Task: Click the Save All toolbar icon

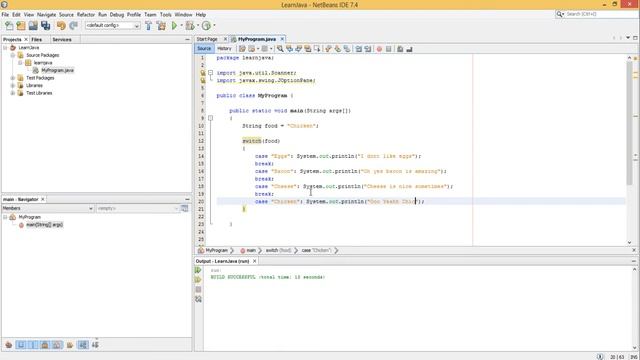Action: coord(45,26)
